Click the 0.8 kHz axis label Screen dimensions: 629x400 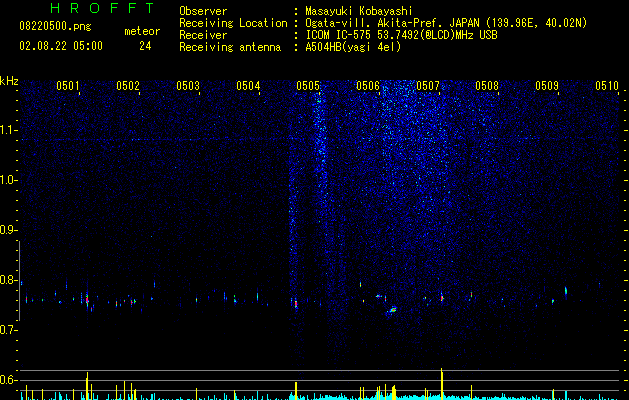9,280
